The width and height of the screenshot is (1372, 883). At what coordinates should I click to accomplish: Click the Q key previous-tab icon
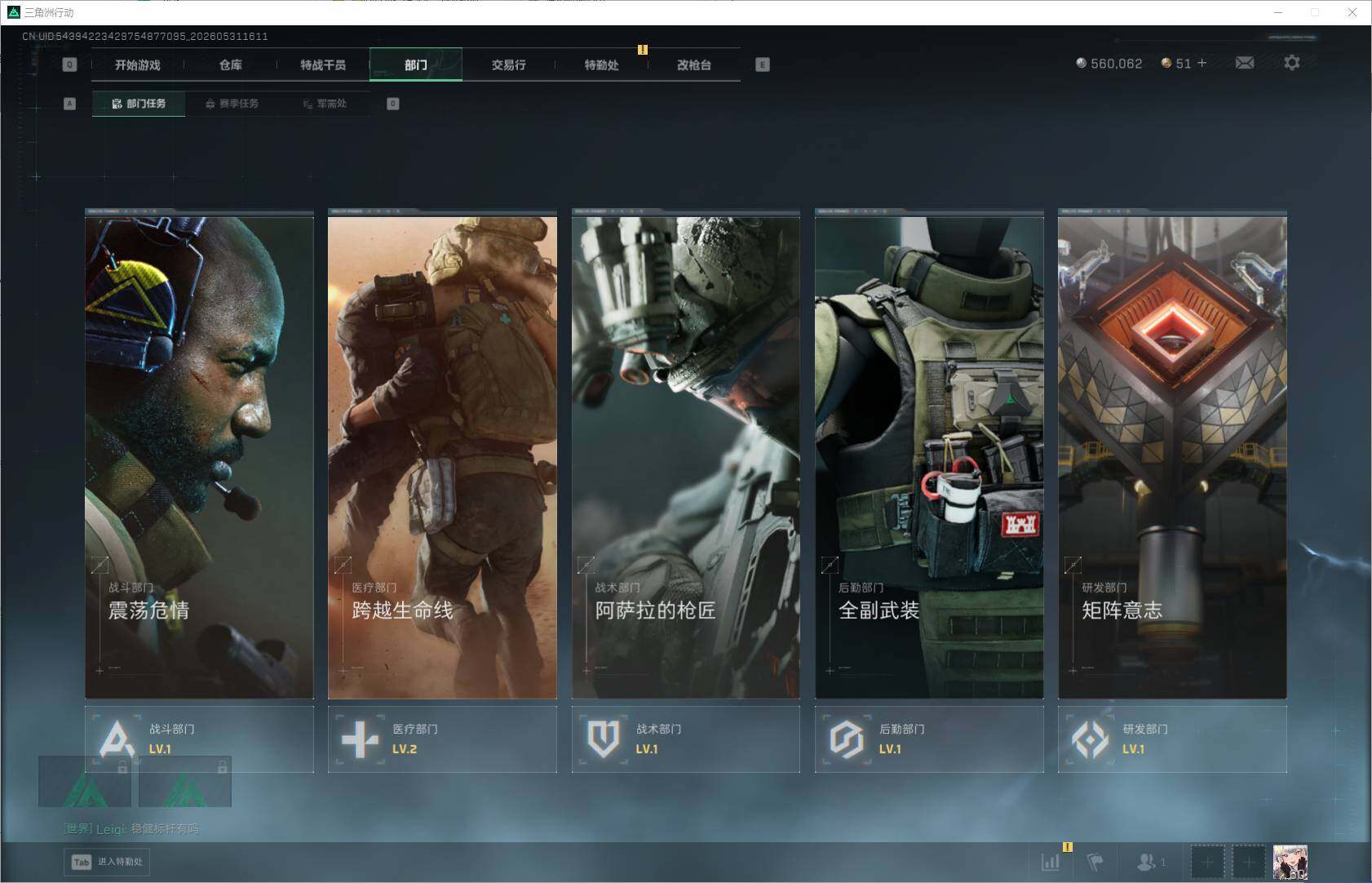click(69, 64)
